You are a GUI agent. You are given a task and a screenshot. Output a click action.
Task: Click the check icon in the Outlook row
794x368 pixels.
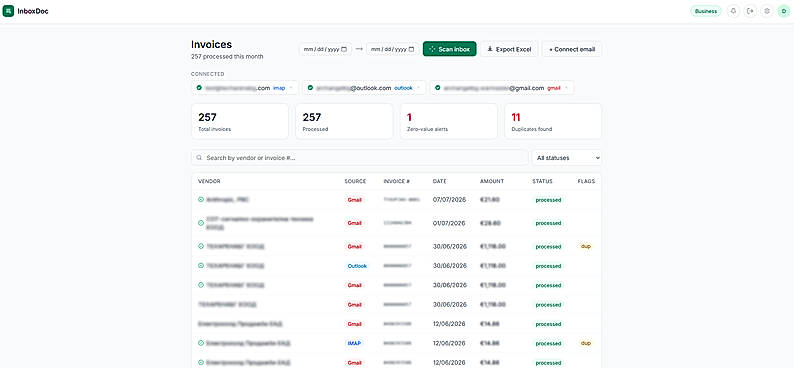coord(201,266)
